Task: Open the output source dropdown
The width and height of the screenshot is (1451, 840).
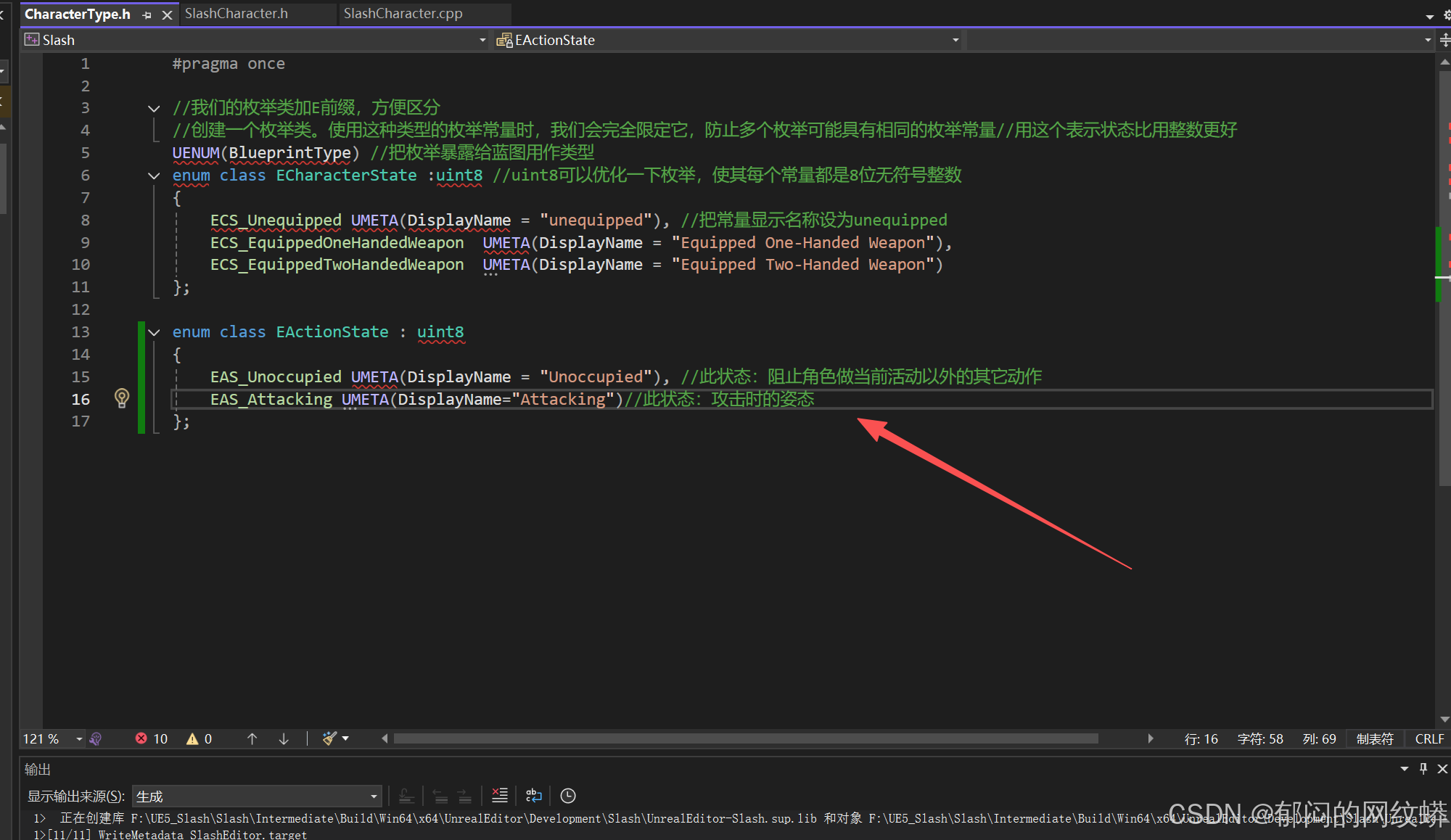Action: click(374, 796)
